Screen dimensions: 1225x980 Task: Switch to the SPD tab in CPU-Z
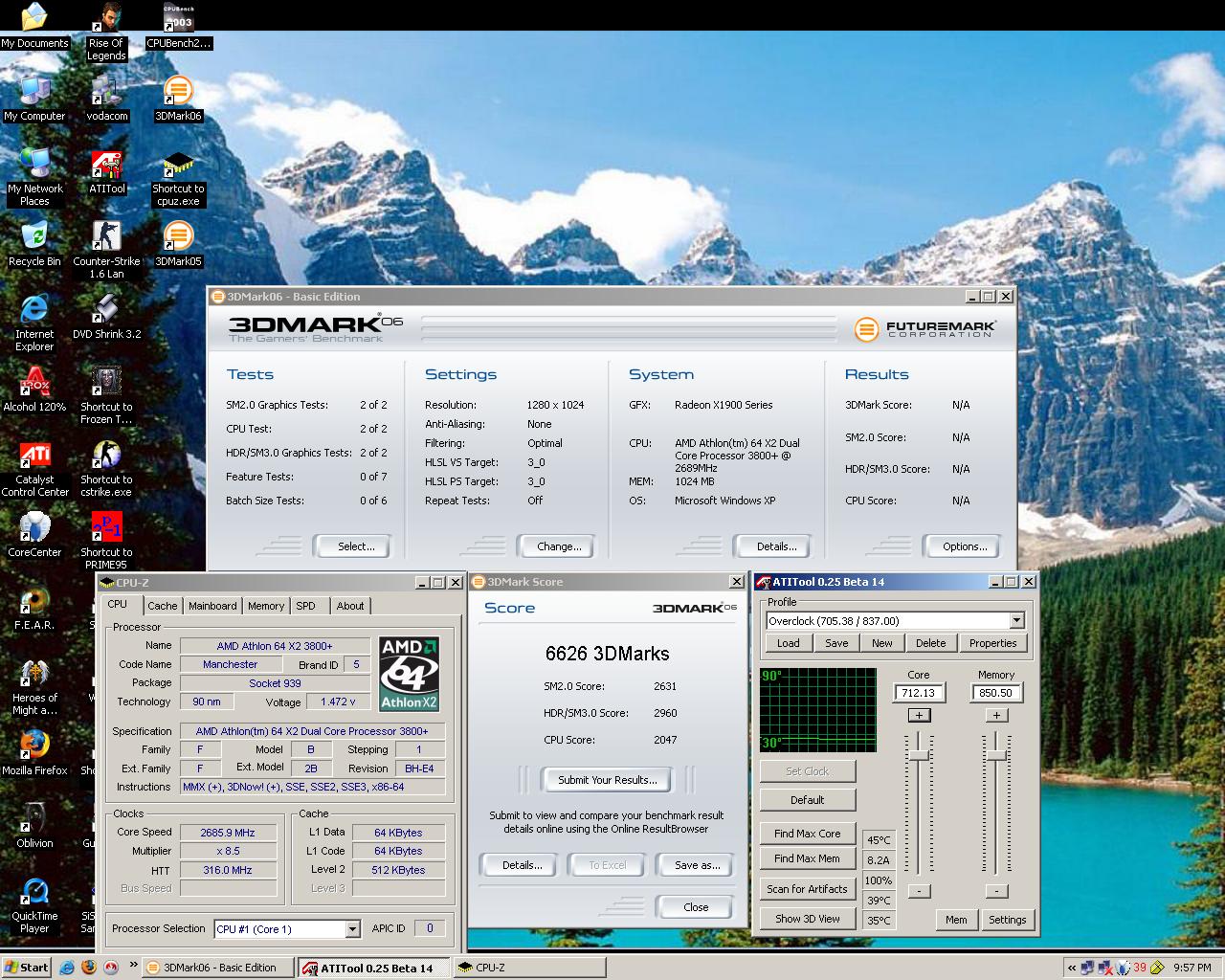click(305, 606)
